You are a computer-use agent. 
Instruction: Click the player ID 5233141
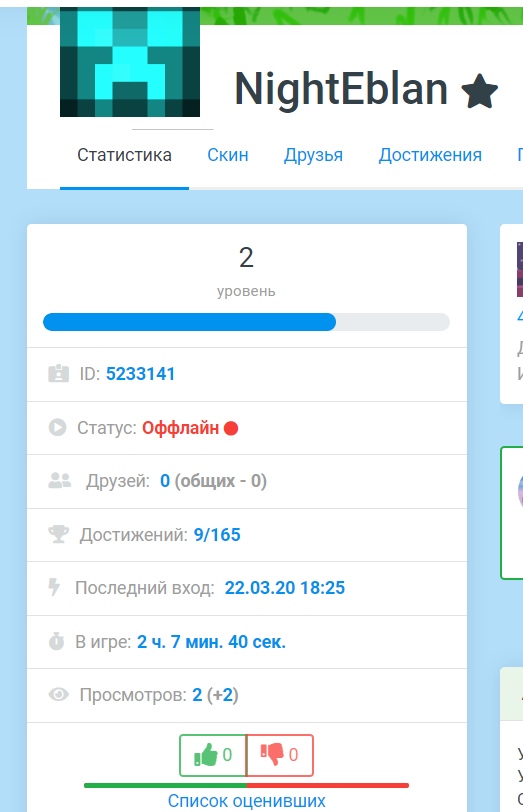(140, 374)
